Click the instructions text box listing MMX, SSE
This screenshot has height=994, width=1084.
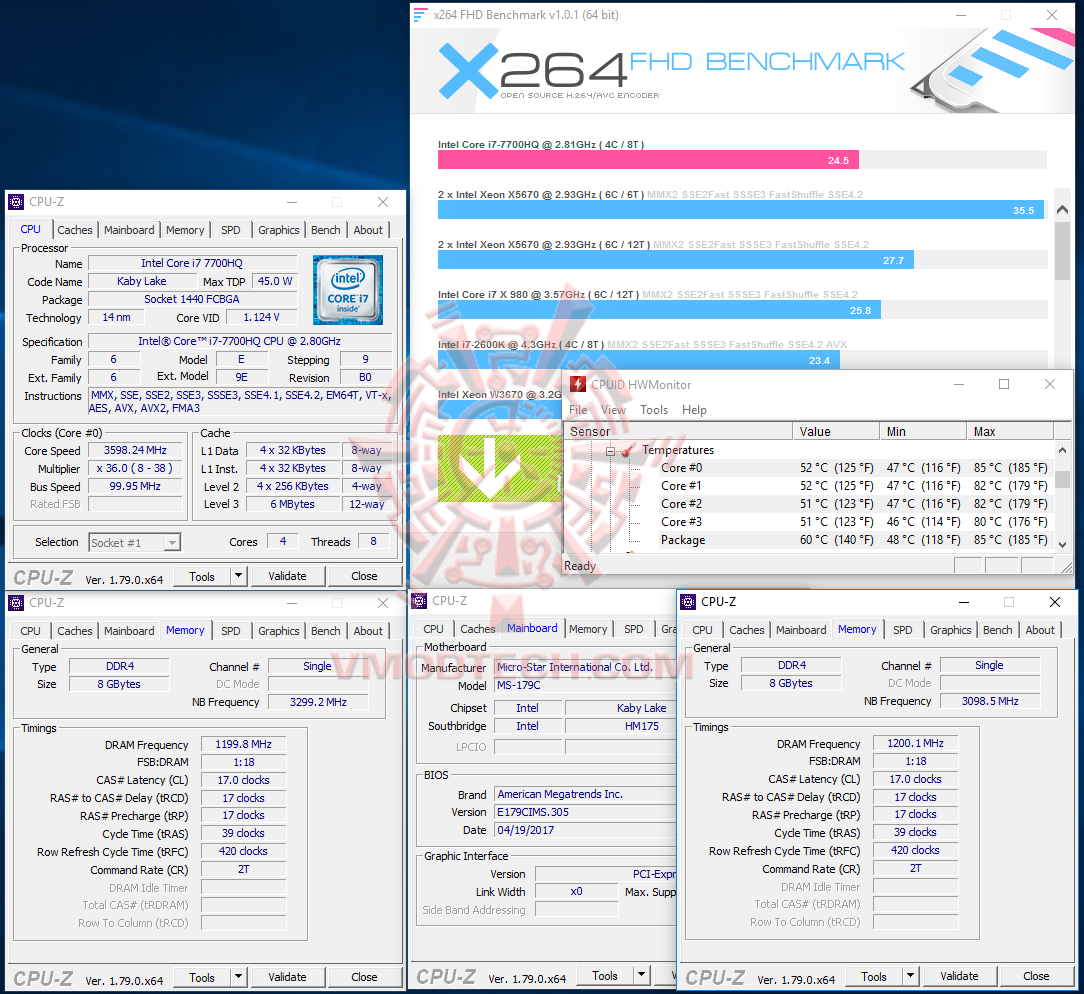point(240,402)
